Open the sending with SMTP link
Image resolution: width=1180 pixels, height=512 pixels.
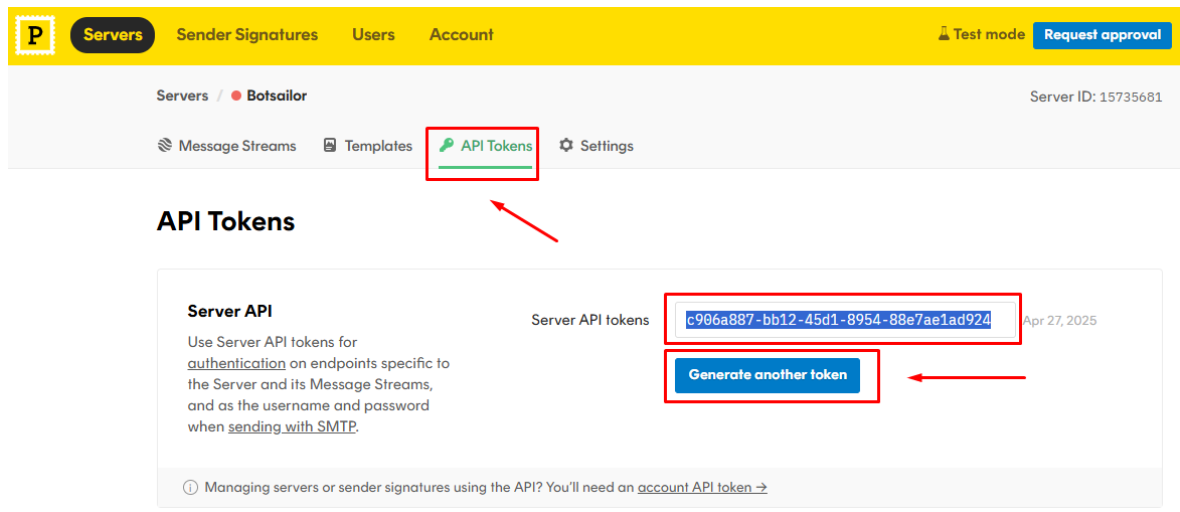291,427
